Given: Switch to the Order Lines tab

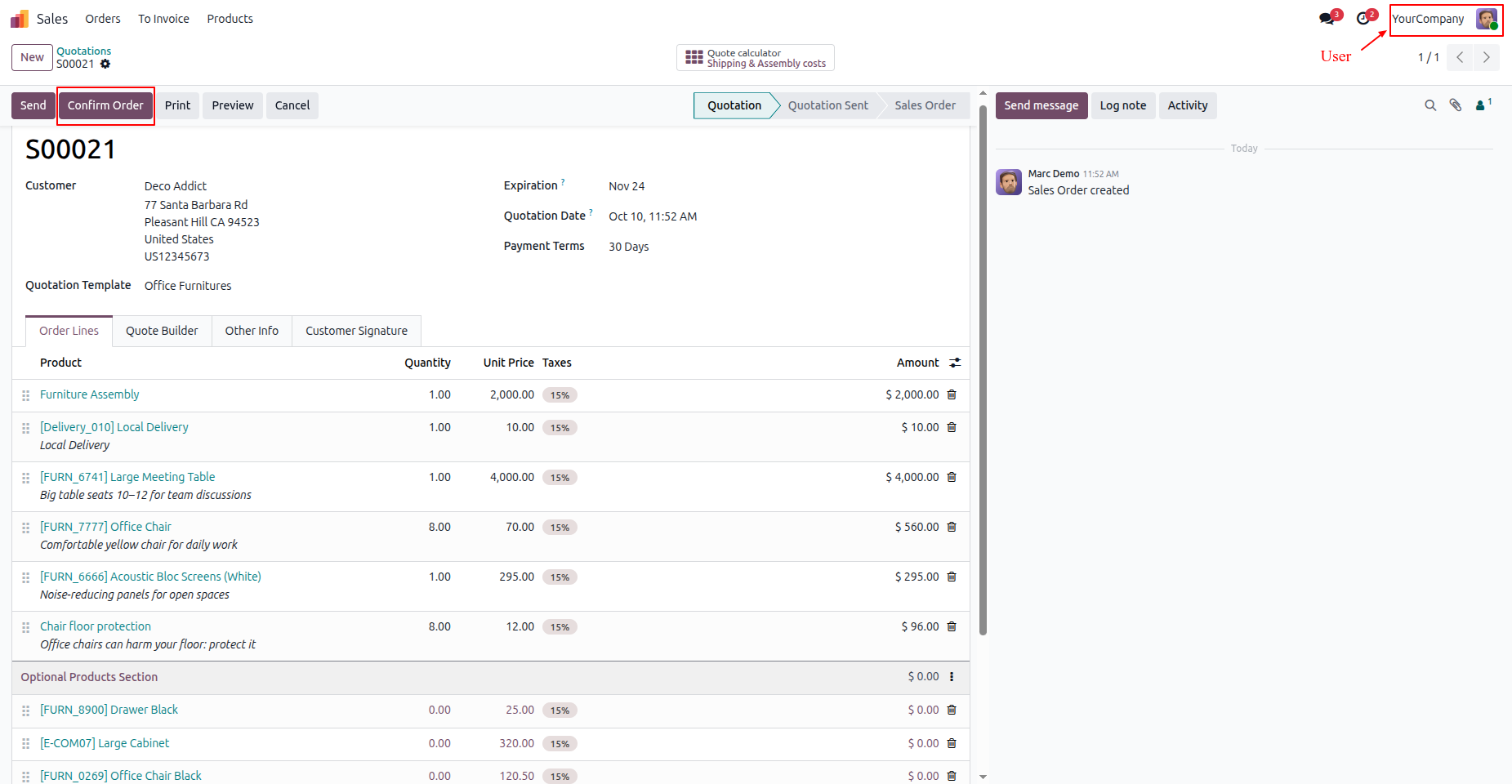Looking at the screenshot, I should click(x=69, y=331).
